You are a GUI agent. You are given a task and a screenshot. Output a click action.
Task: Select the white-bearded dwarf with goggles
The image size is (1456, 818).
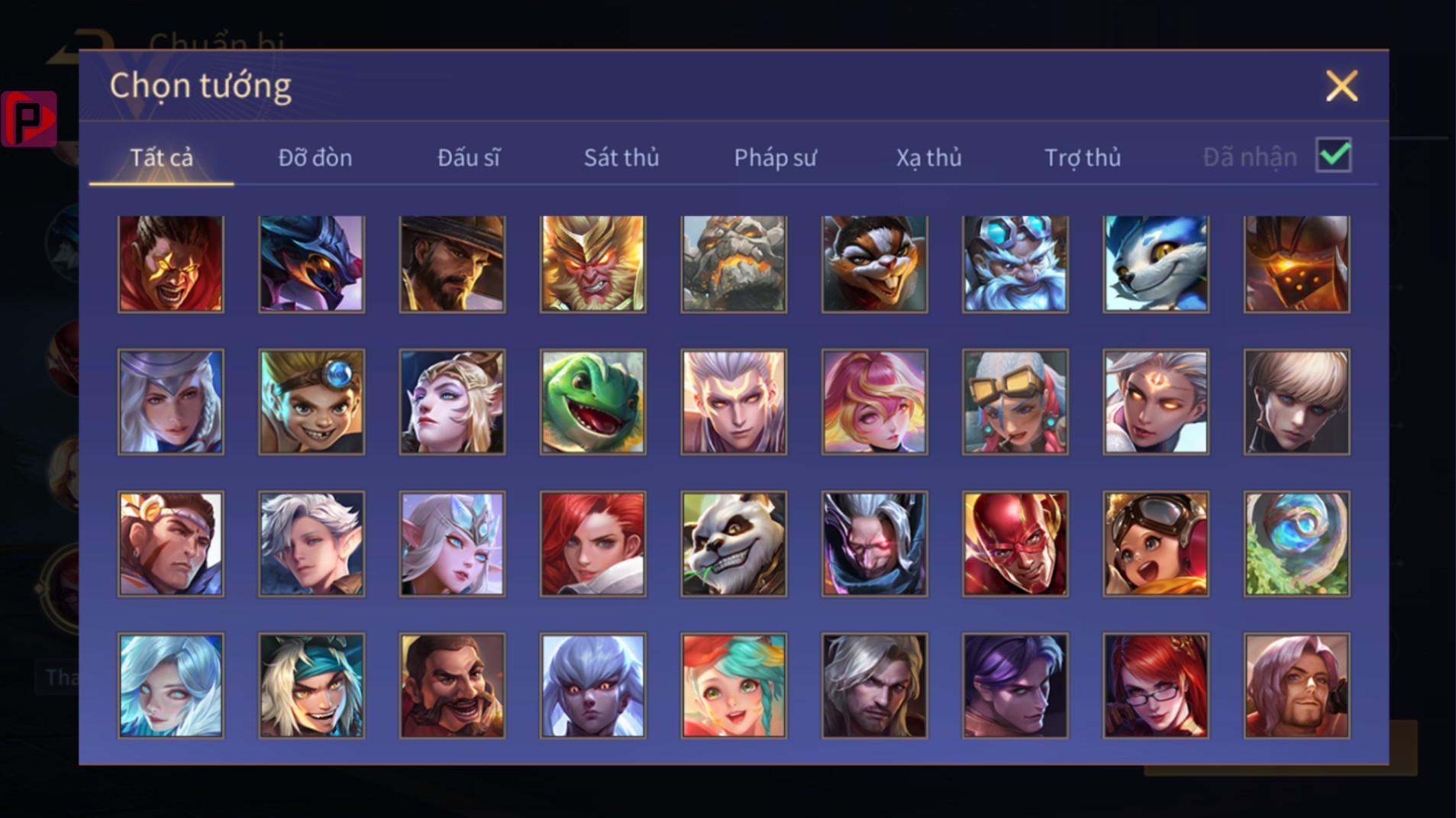tap(1015, 264)
